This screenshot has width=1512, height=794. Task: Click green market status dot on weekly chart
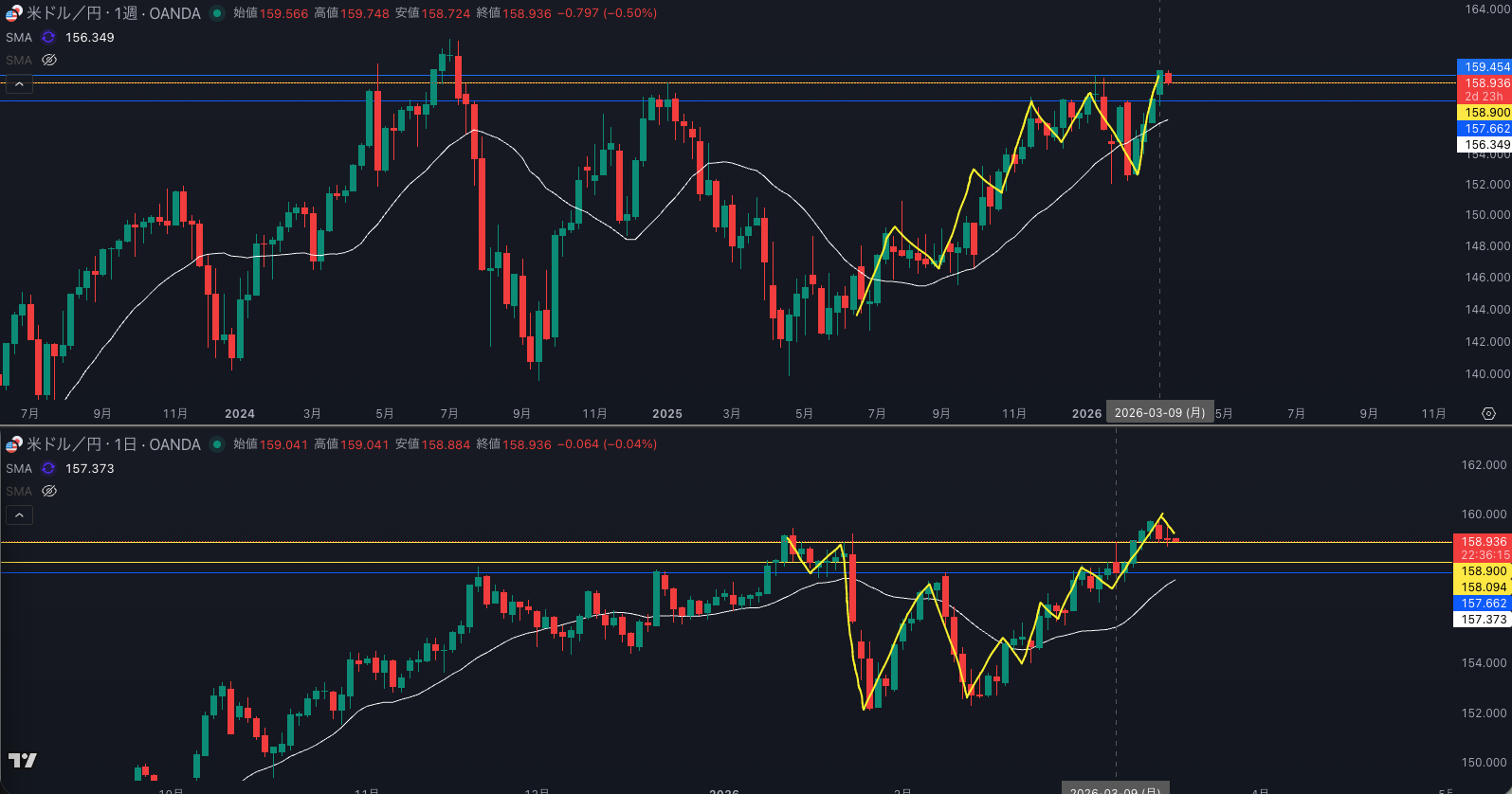pyautogui.click(x=217, y=13)
